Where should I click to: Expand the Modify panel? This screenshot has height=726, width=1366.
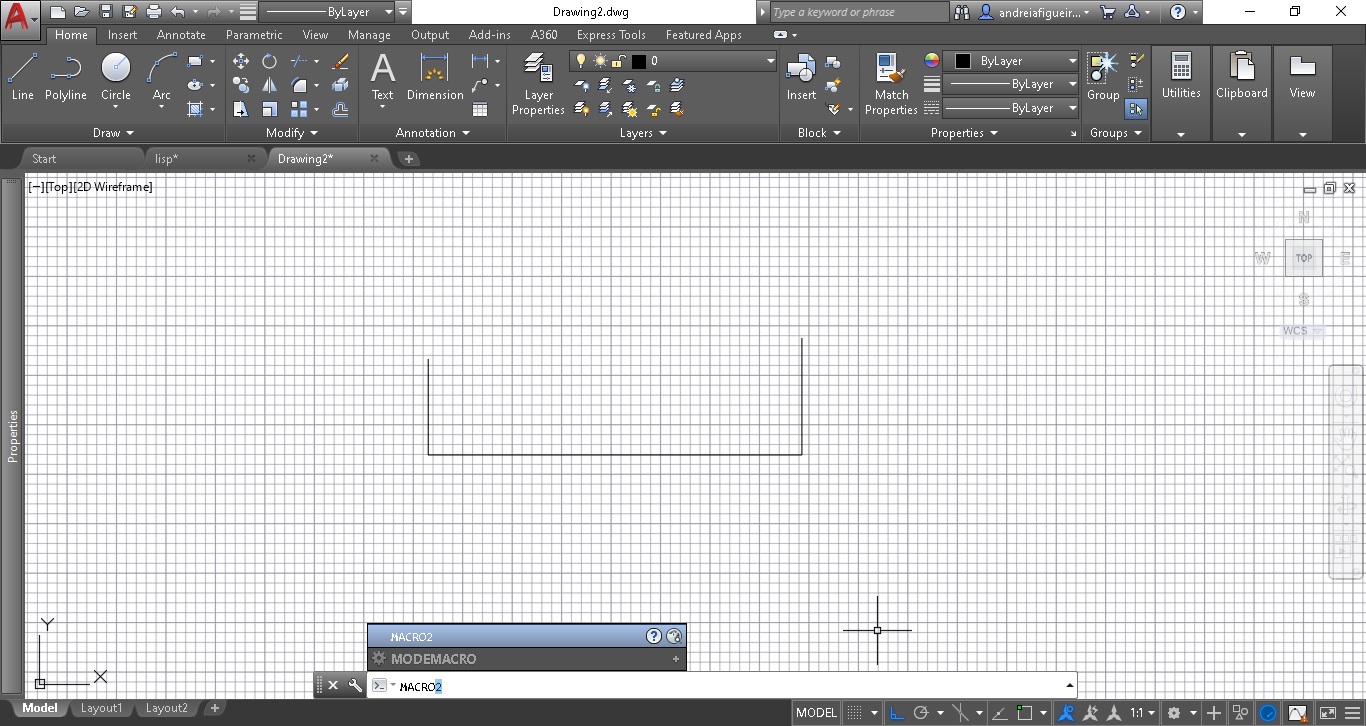click(292, 133)
